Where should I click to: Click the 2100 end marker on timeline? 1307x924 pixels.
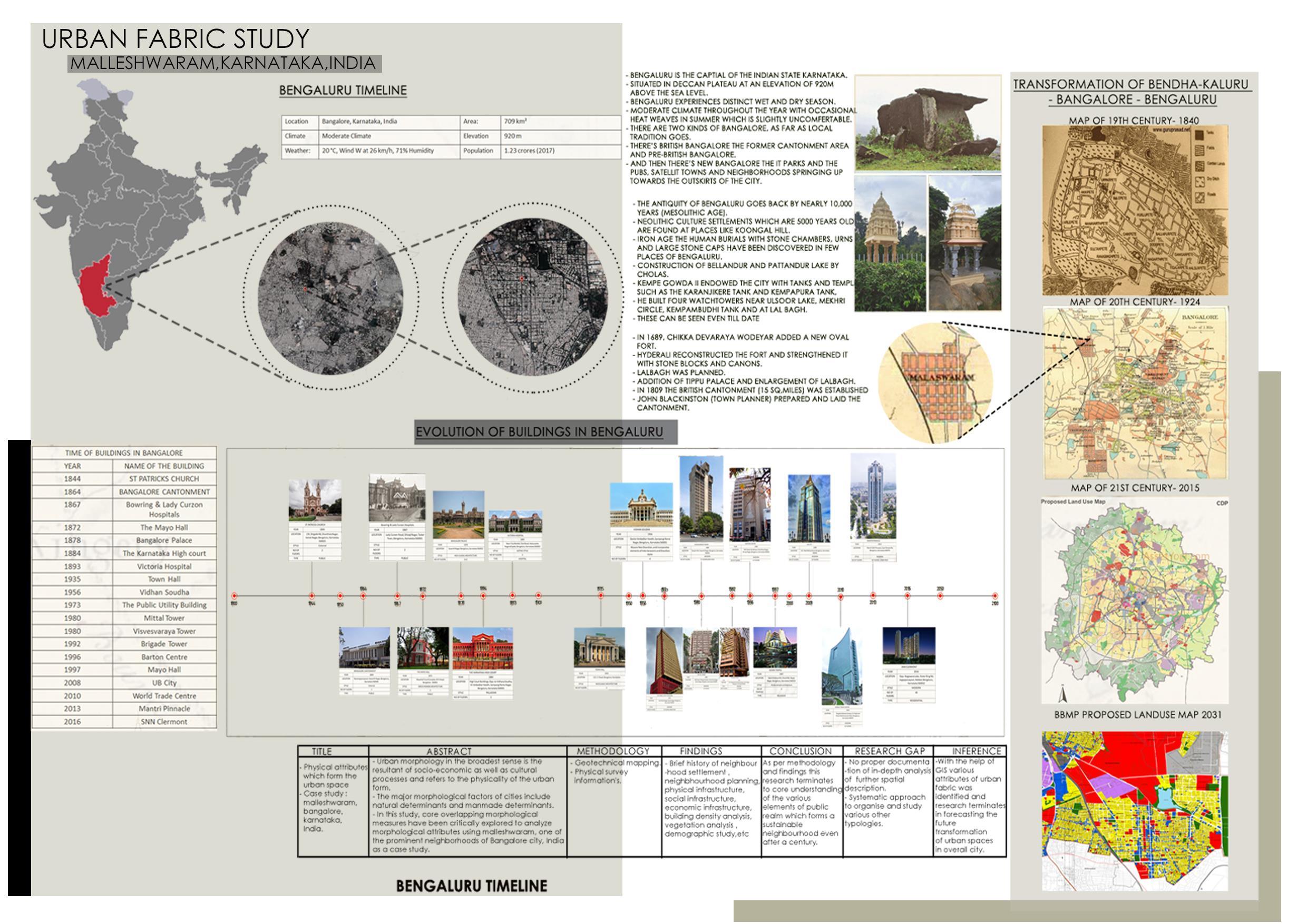(x=994, y=596)
